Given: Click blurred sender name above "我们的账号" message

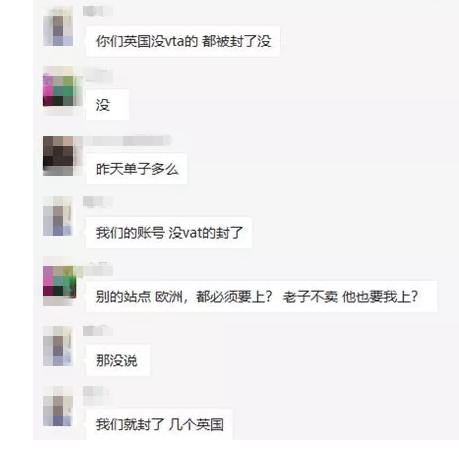Looking at the screenshot, I should pos(98,201).
